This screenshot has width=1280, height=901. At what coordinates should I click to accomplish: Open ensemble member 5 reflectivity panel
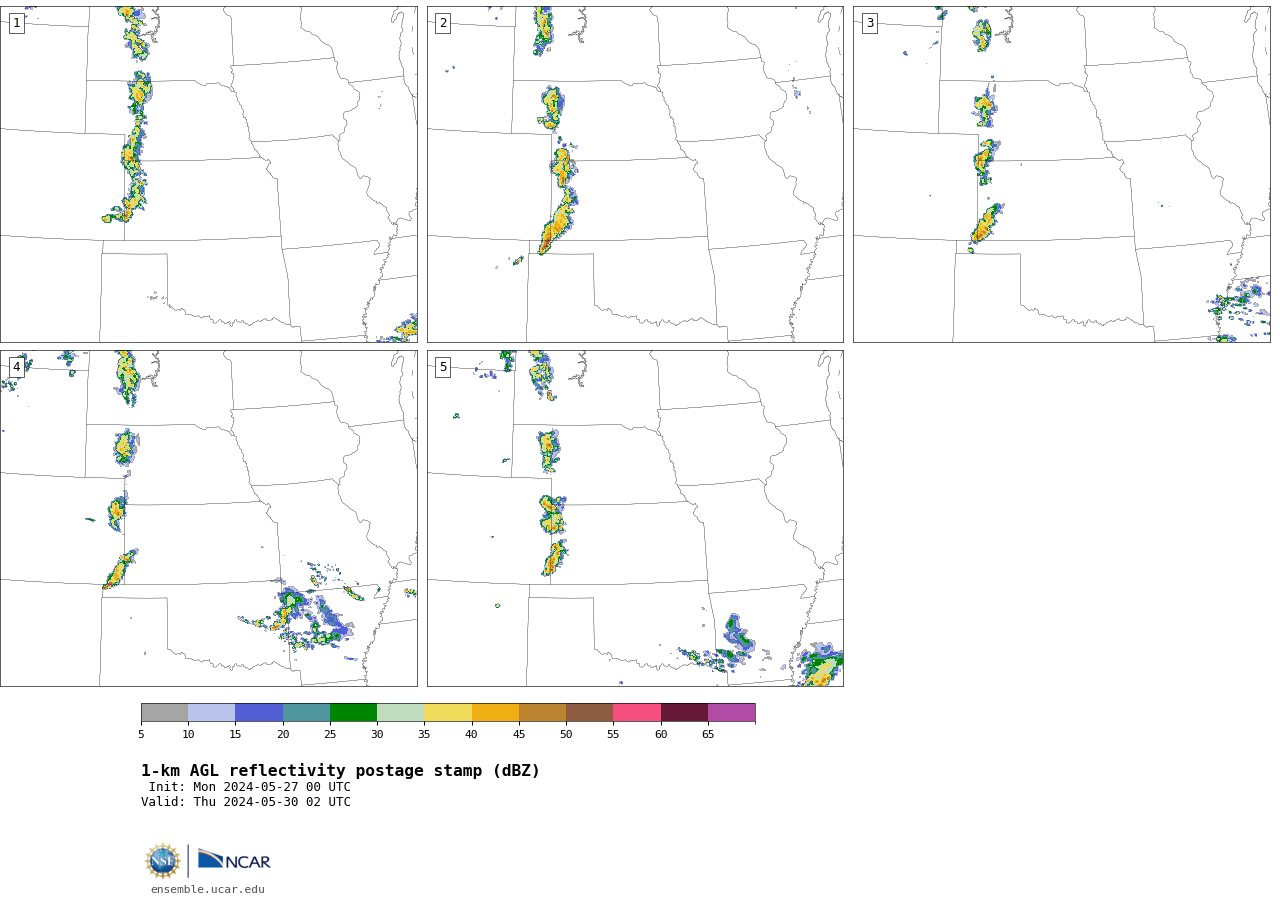tap(635, 518)
